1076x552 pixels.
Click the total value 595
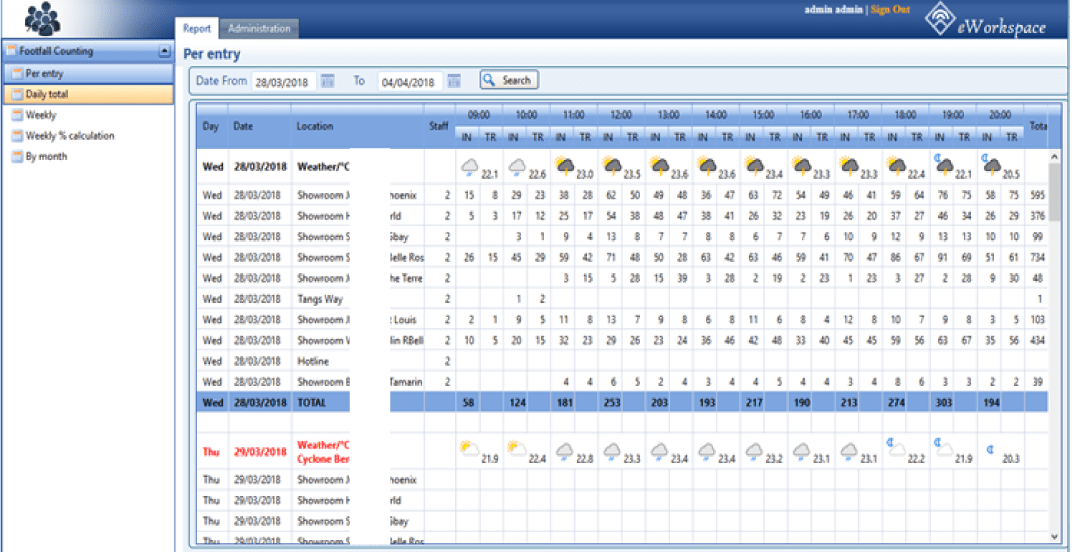[1037, 195]
